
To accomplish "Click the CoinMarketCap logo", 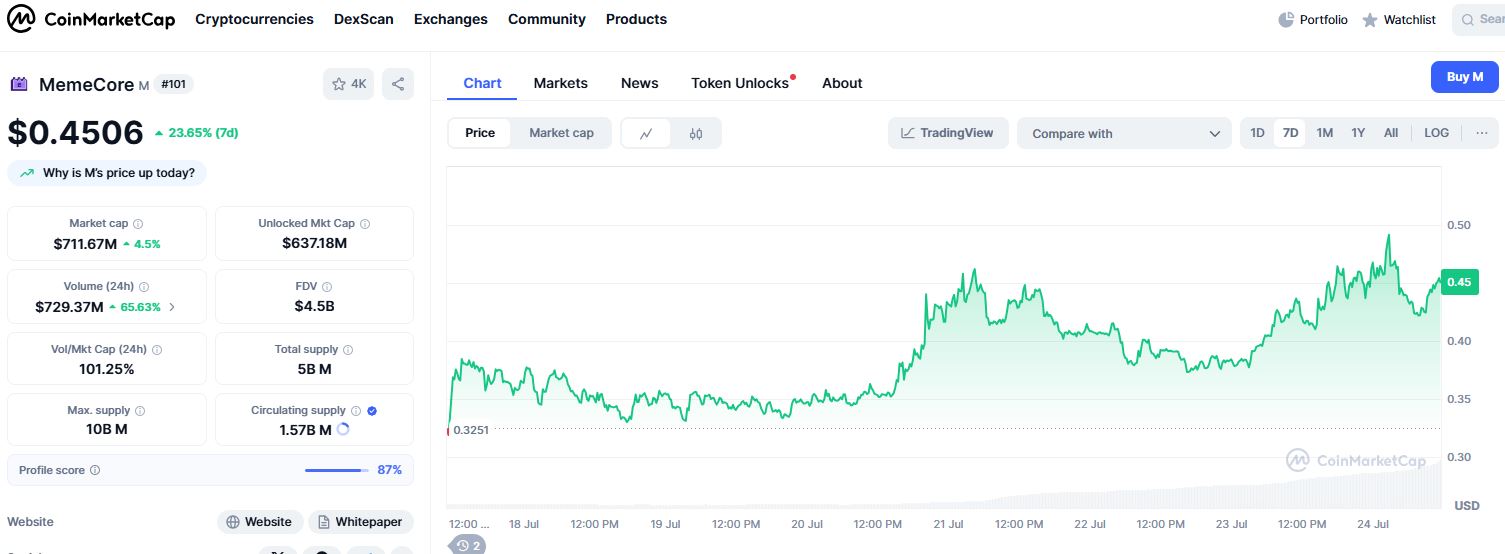I will coord(91,19).
